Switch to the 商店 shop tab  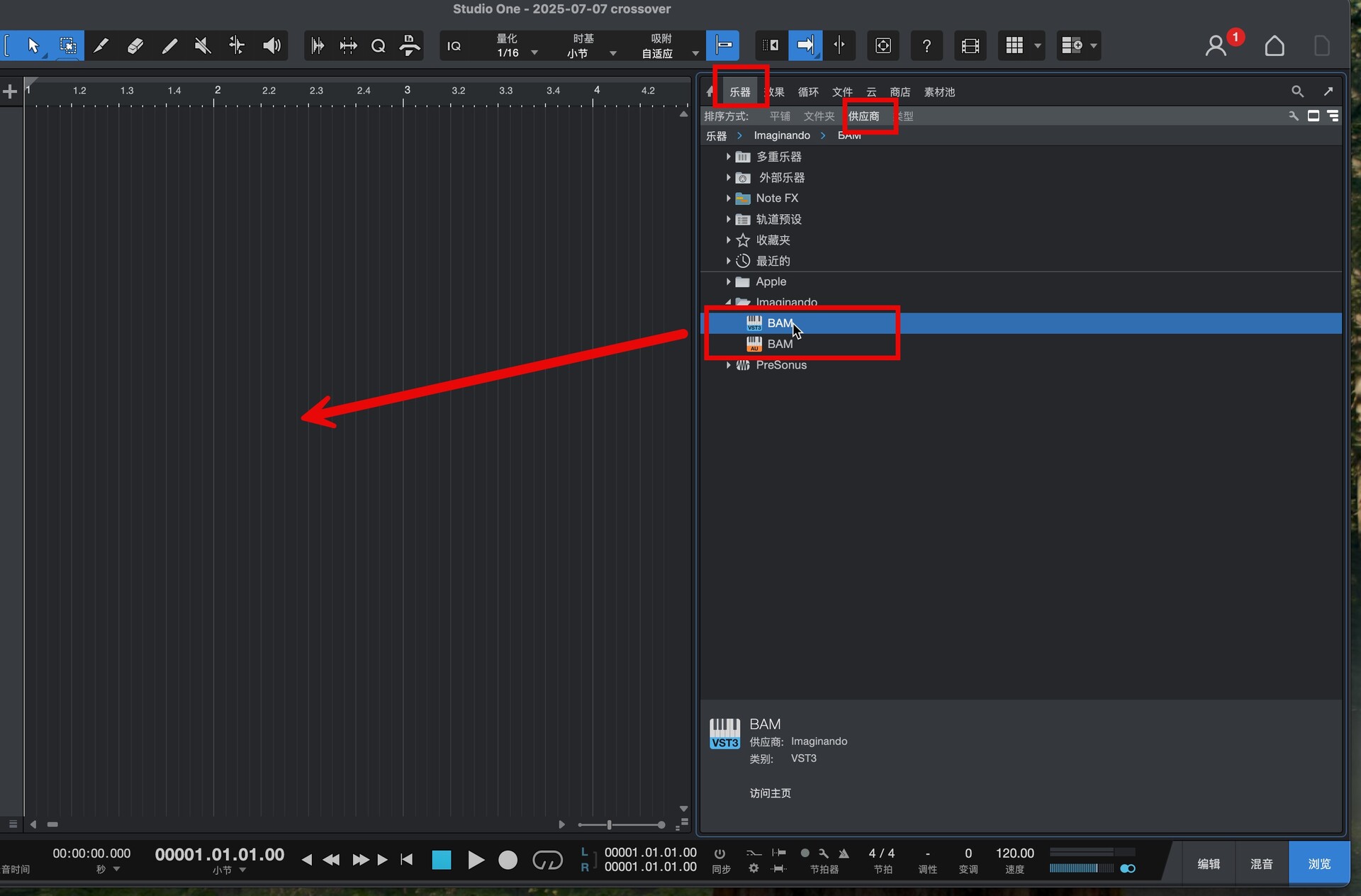(900, 92)
